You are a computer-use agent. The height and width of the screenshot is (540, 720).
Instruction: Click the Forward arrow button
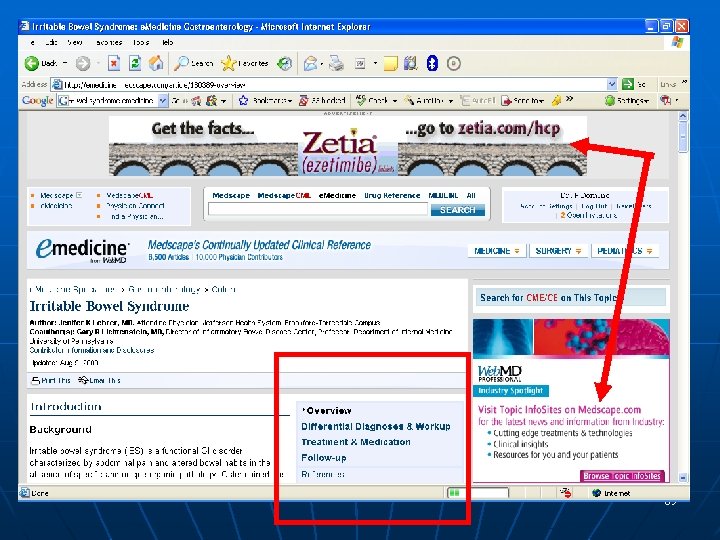[x=83, y=63]
